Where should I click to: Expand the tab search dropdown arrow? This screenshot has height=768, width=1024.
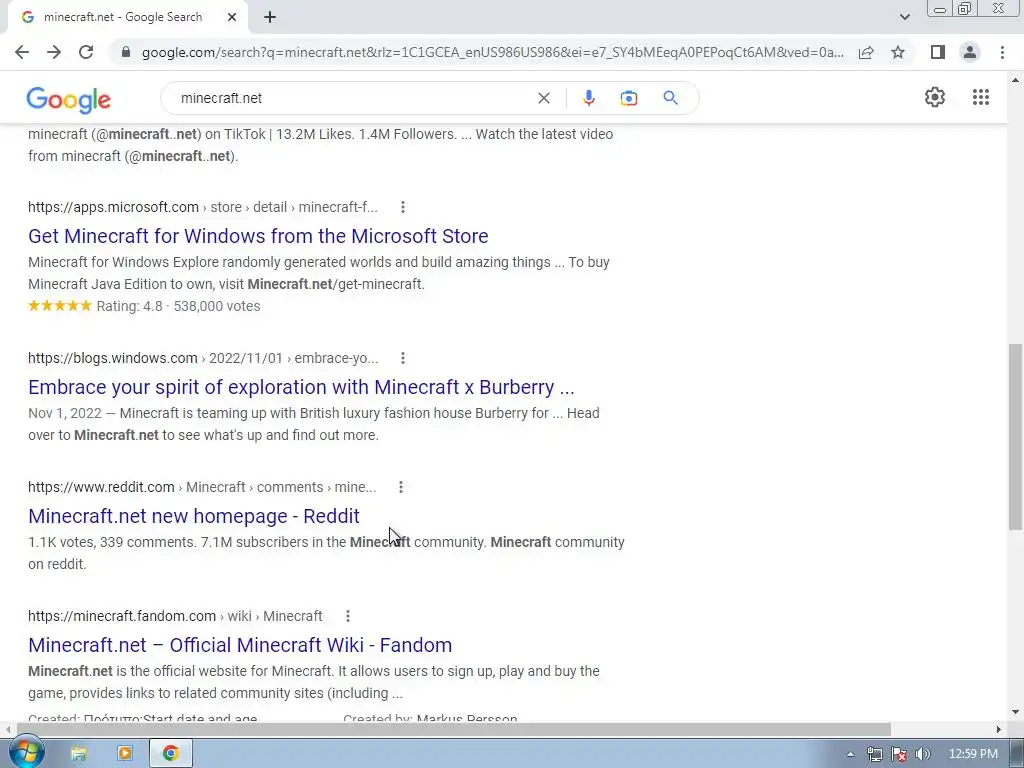point(904,18)
